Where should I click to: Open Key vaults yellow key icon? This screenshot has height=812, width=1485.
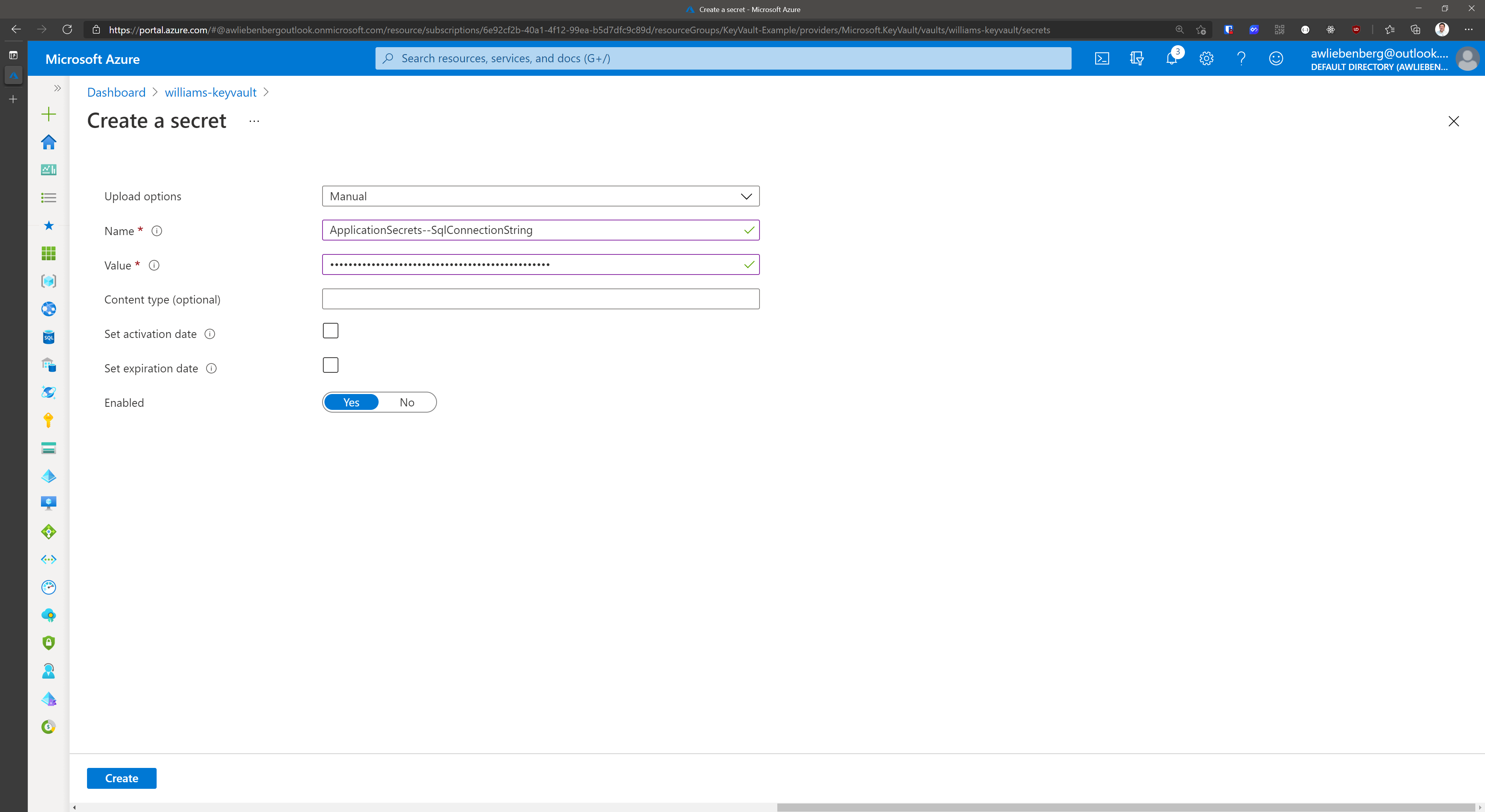tap(48, 420)
